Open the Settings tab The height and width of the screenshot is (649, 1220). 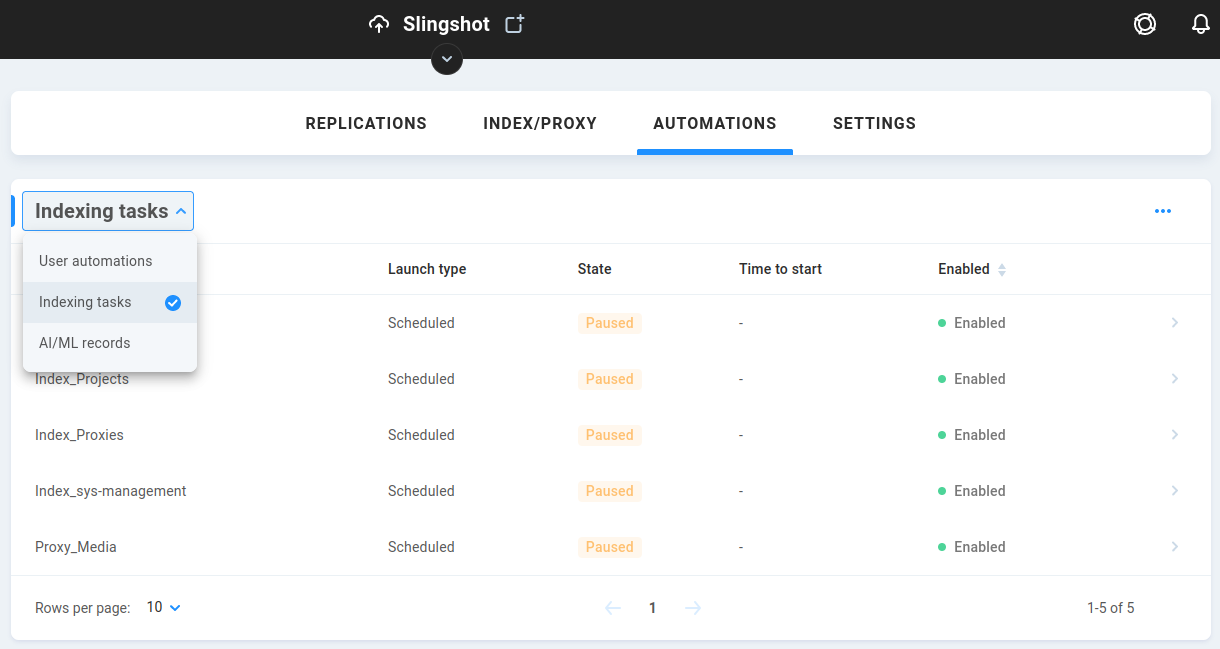[x=874, y=124]
